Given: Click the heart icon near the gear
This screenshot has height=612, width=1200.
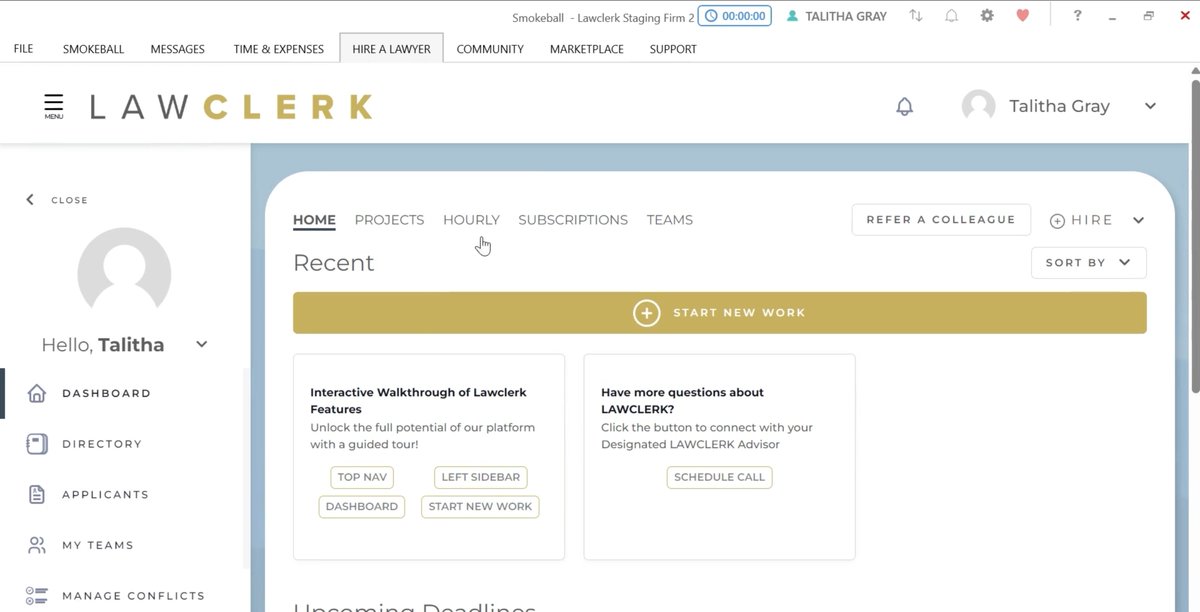Looking at the screenshot, I should pyautogui.click(x=1022, y=15).
